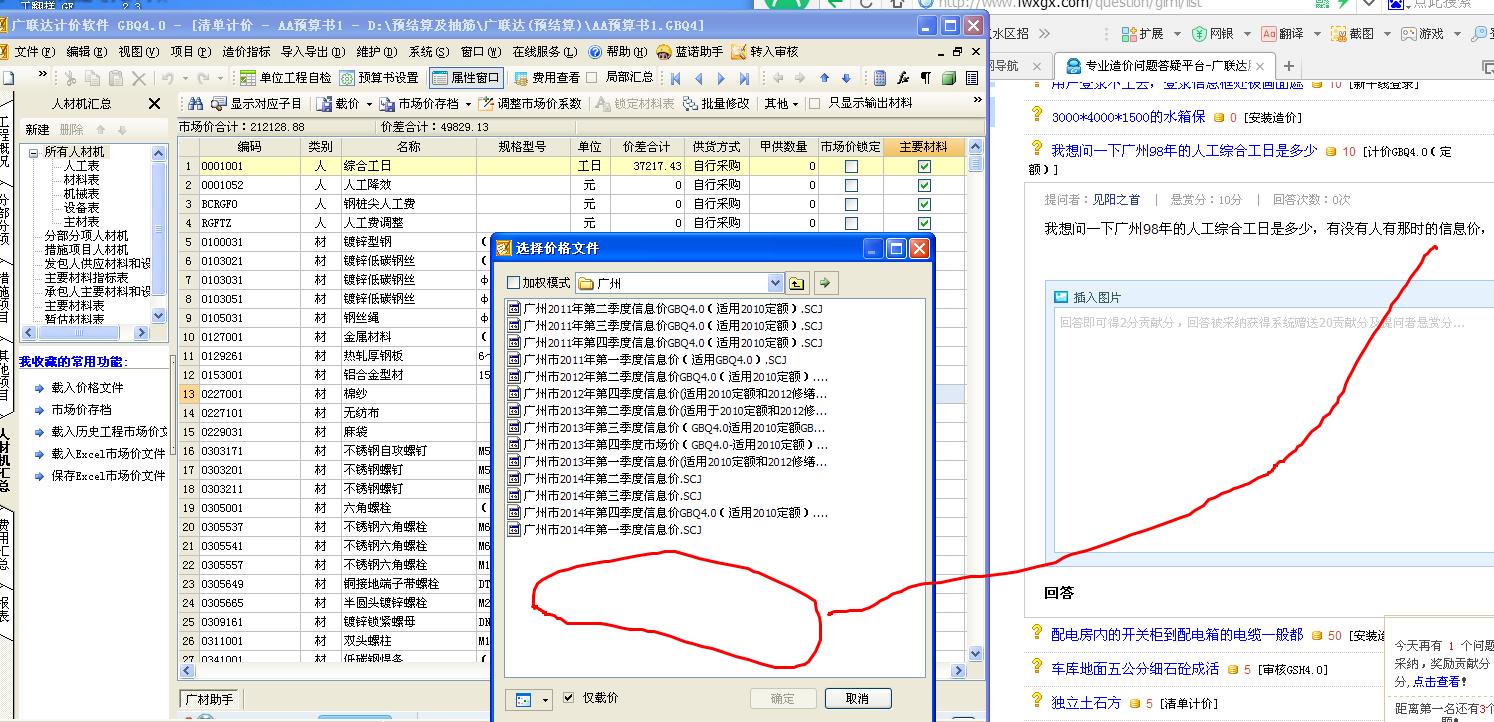Click green arrow icon in price dialog
The height and width of the screenshot is (722, 1494).
[824, 283]
